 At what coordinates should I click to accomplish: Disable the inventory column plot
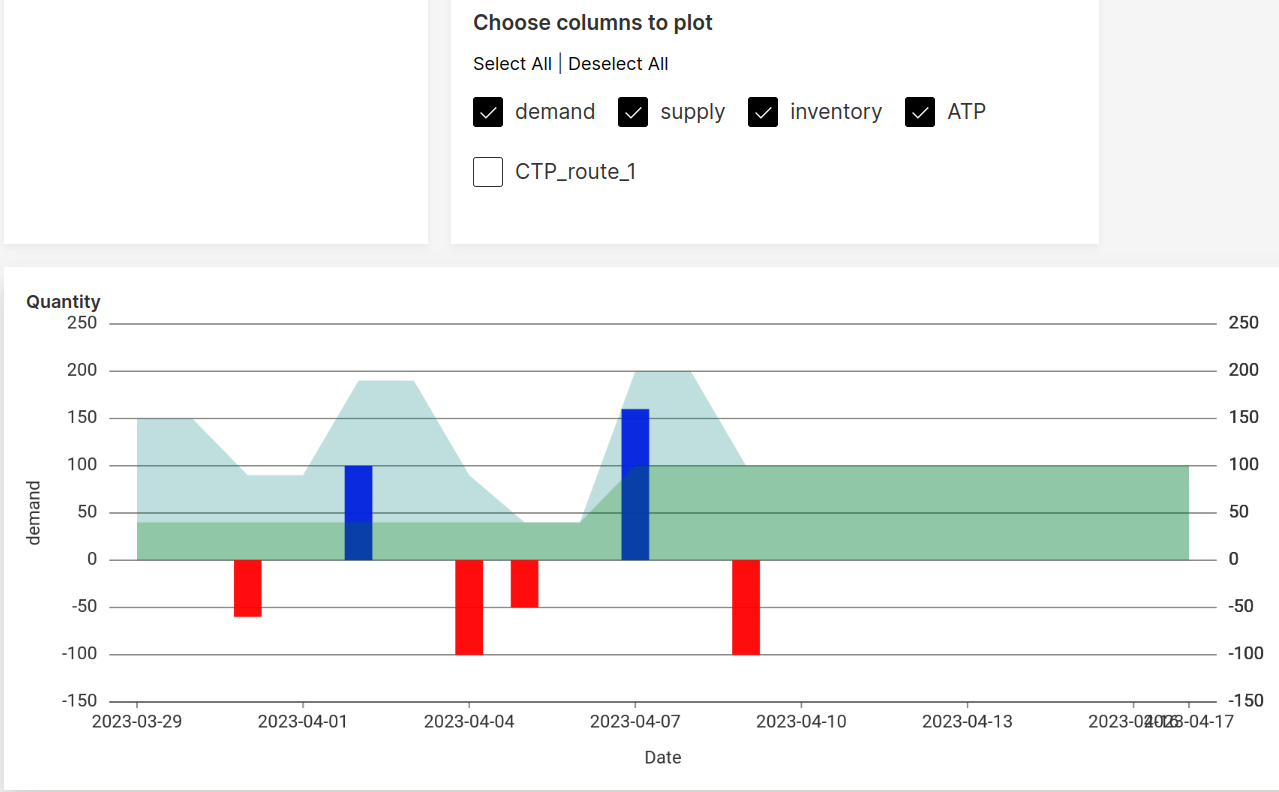click(762, 112)
